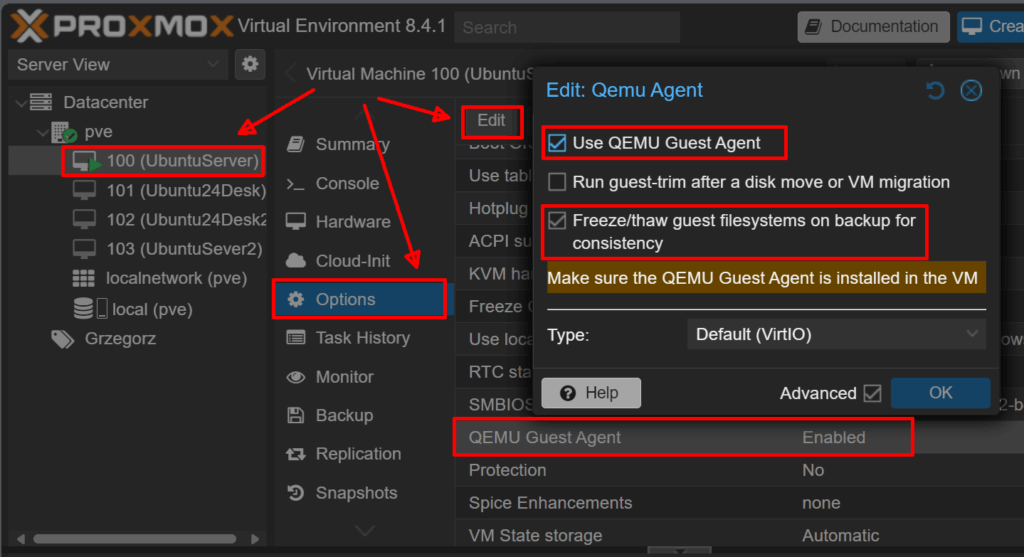
Task: Click the Cloud-Init cloud icon
Action: (296, 261)
